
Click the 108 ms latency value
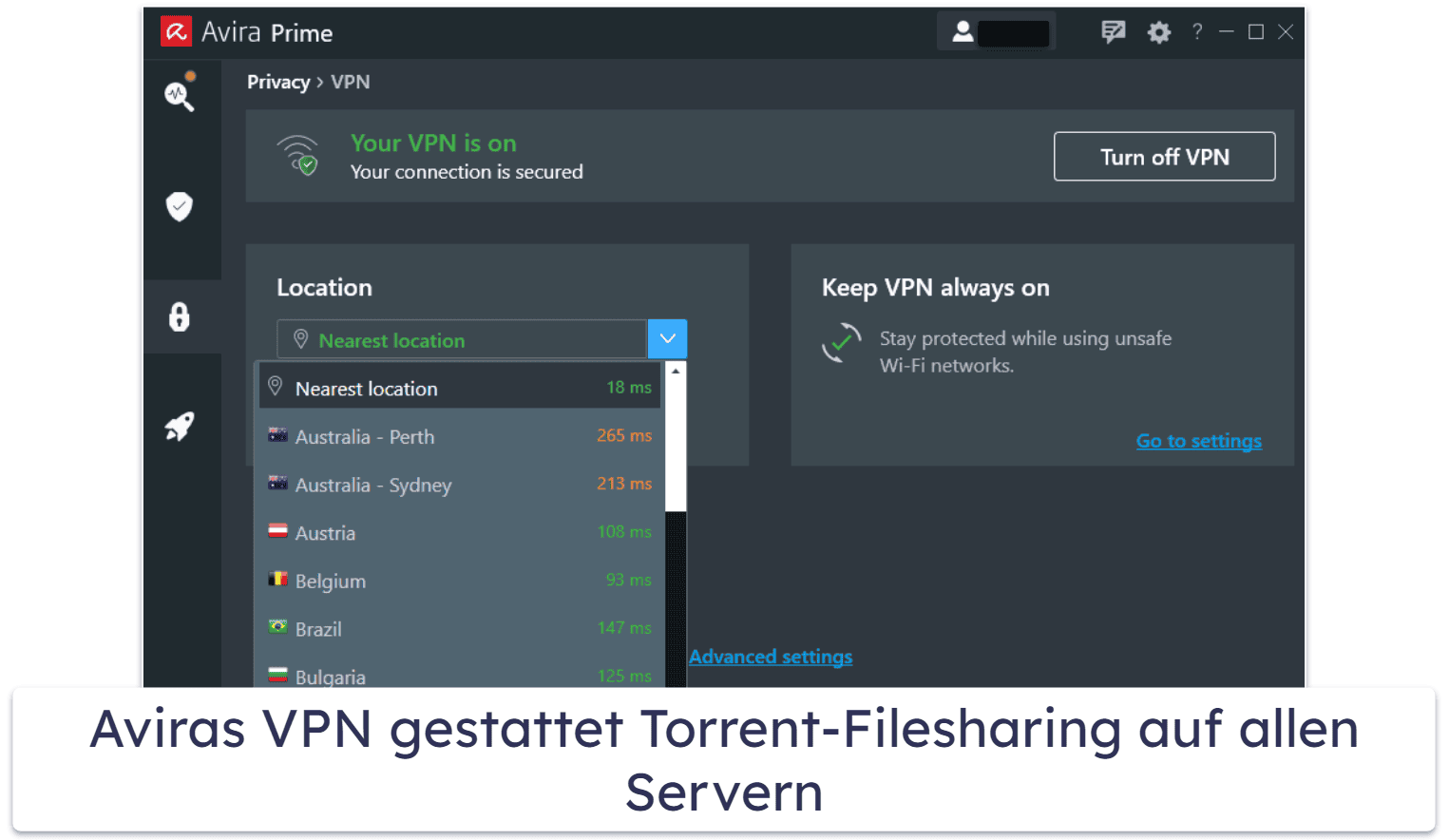pyautogui.click(x=624, y=531)
